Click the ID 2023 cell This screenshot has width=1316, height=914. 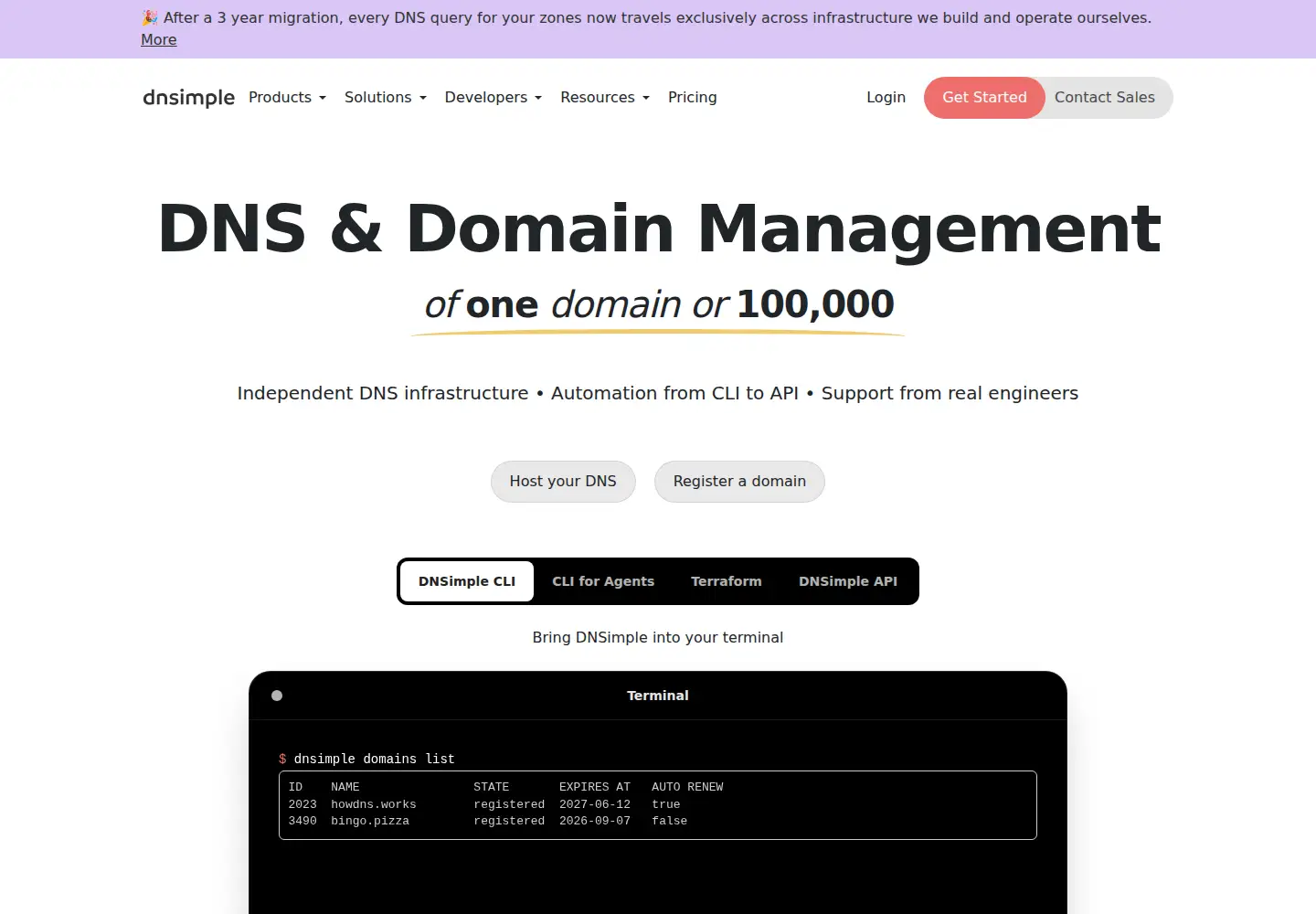(x=302, y=804)
